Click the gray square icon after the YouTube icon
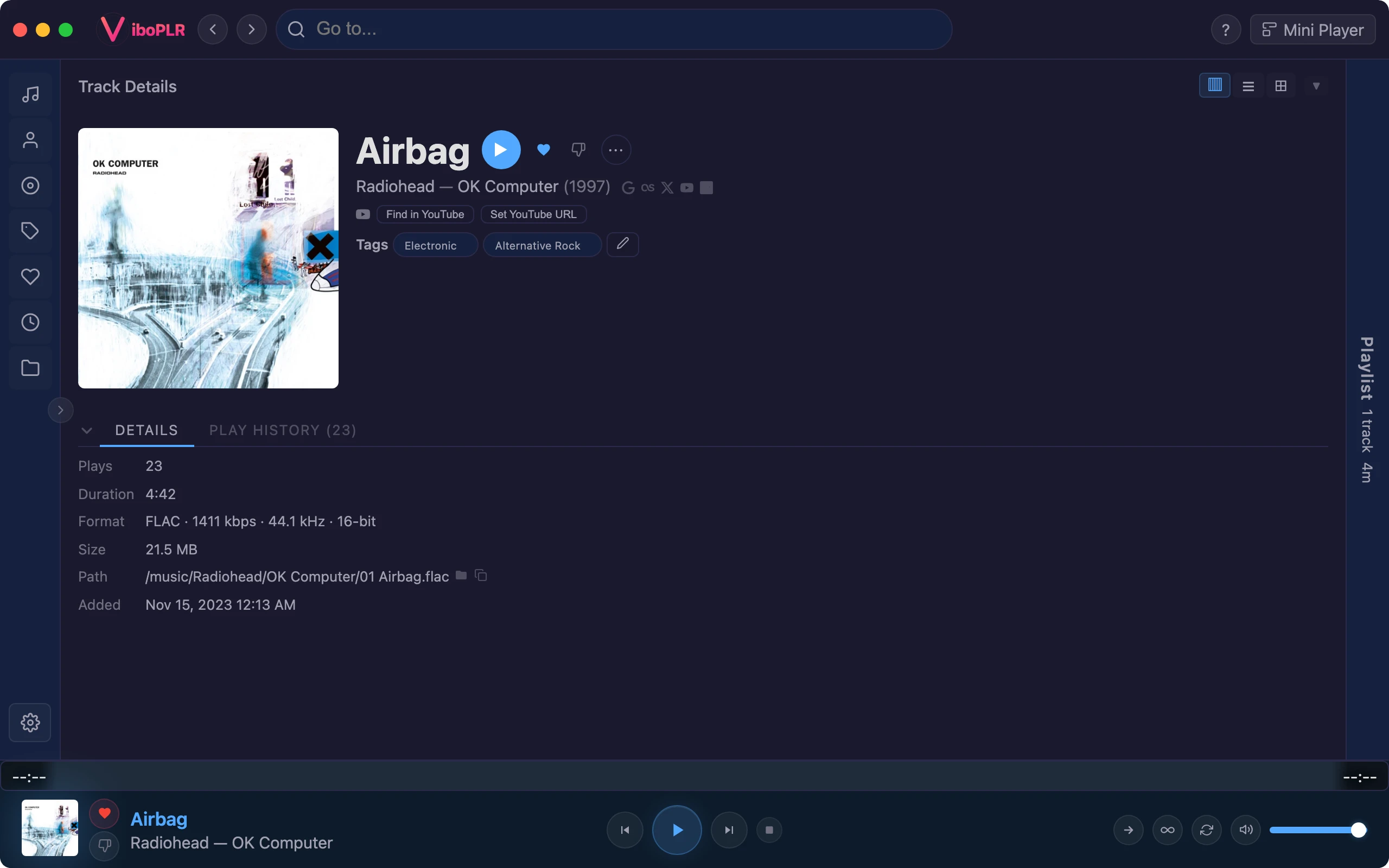The width and height of the screenshot is (1389, 868). [x=706, y=188]
